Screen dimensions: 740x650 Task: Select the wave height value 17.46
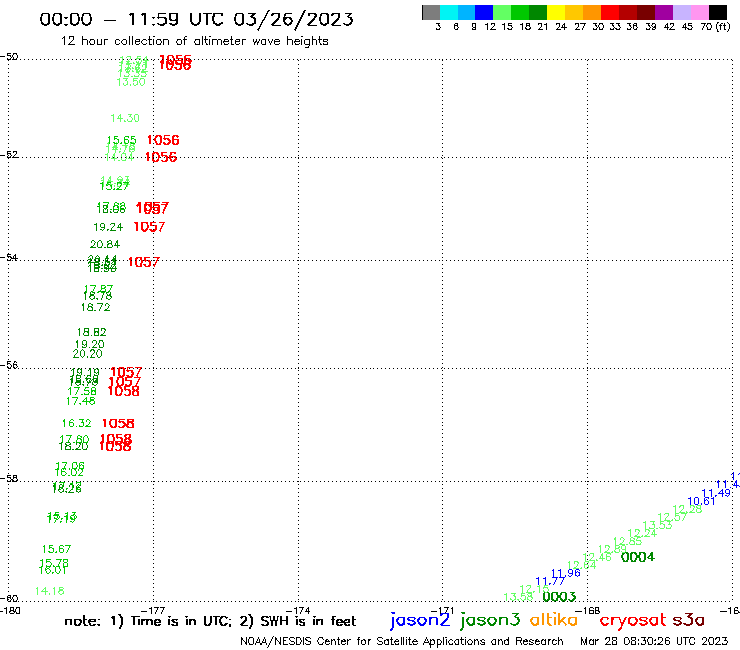[81, 402]
